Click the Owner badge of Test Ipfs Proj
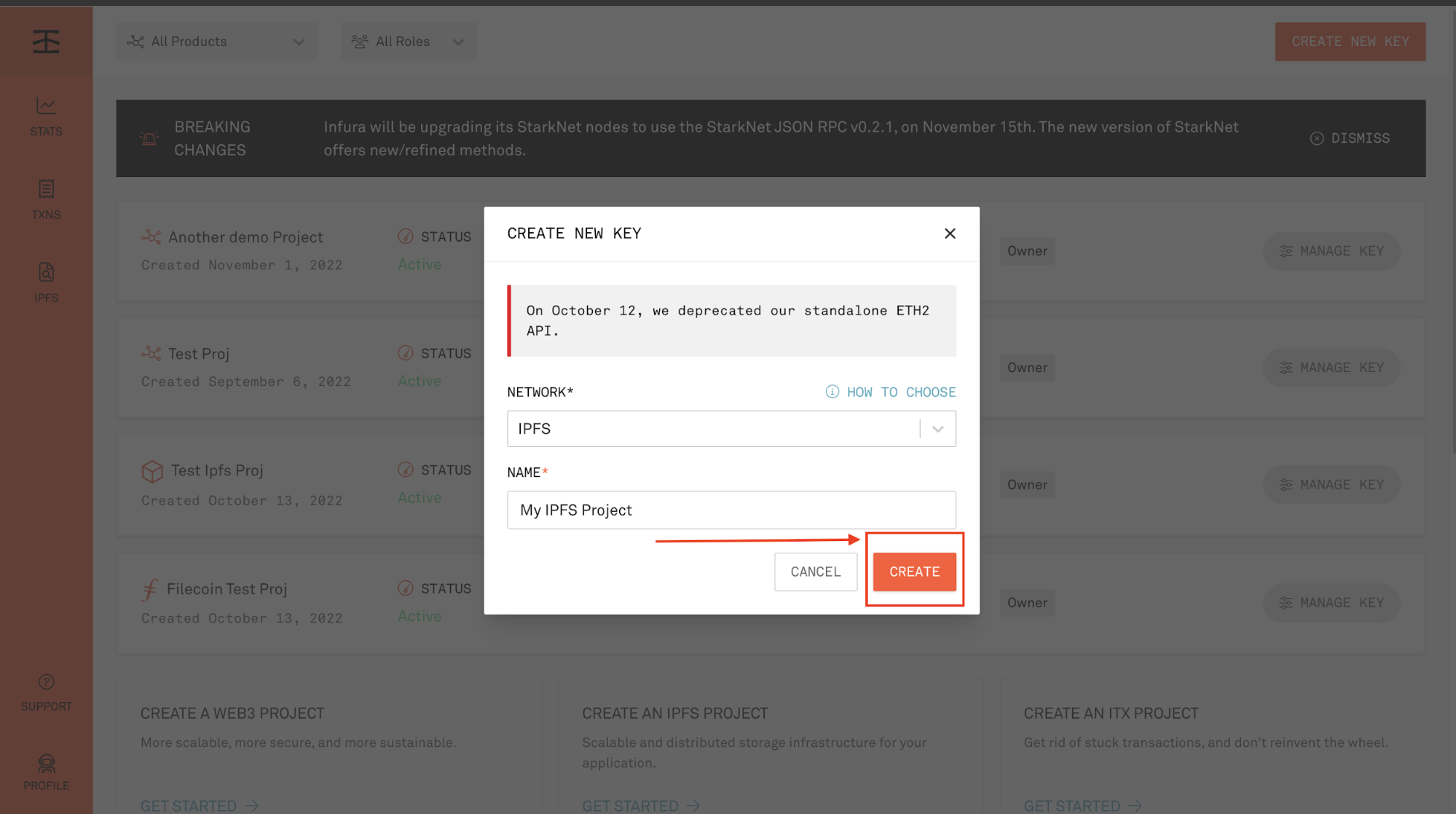 (1027, 485)
